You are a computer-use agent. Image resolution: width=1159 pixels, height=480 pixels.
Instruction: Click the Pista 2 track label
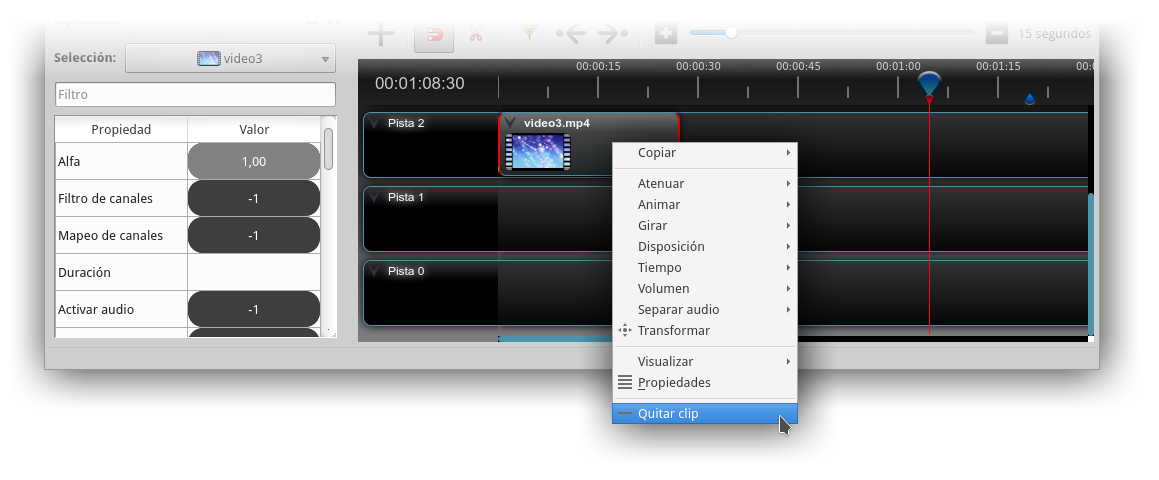(406, 123)
